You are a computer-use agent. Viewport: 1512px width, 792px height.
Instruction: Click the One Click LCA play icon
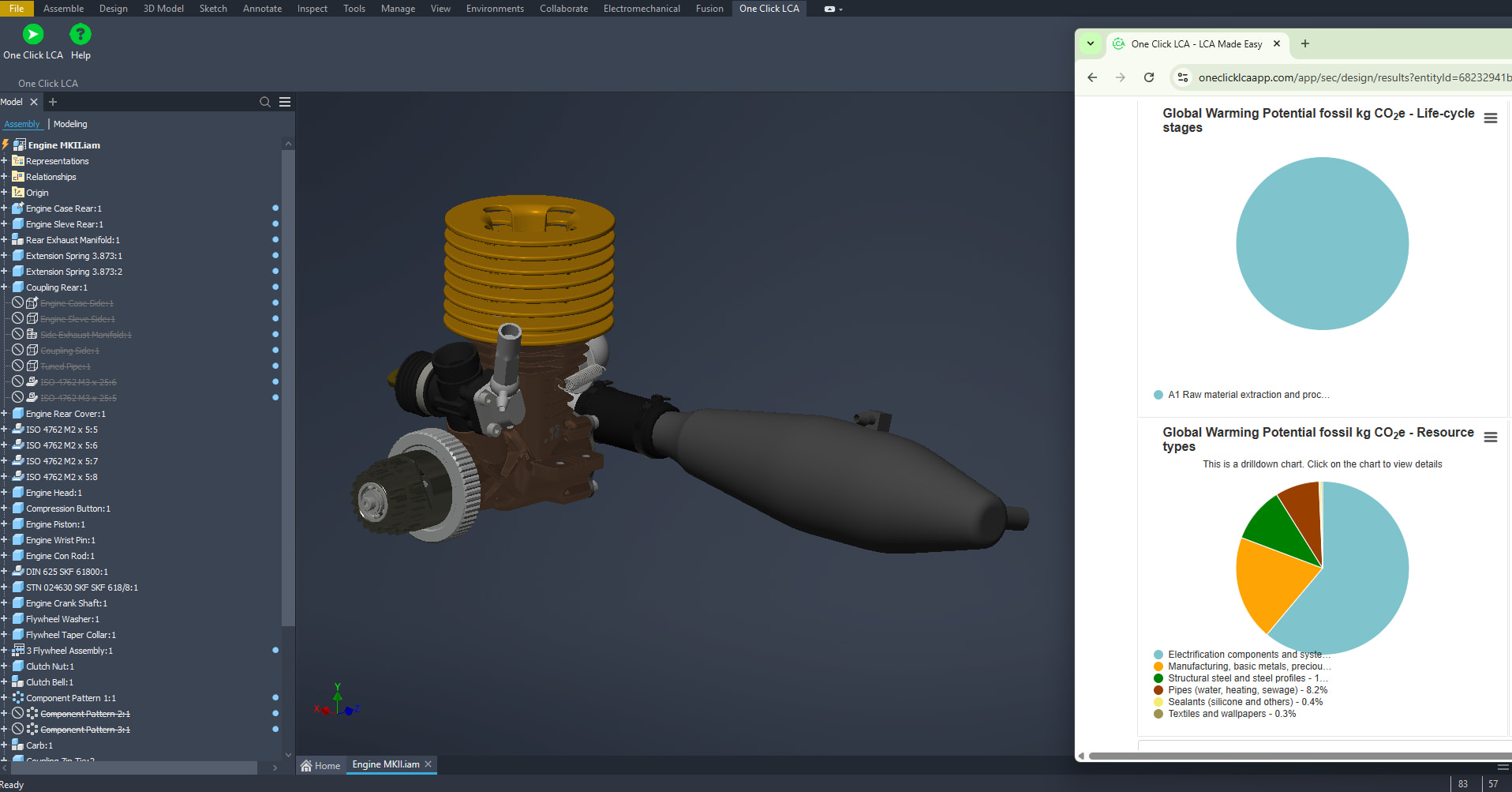[x=33, y=35]
